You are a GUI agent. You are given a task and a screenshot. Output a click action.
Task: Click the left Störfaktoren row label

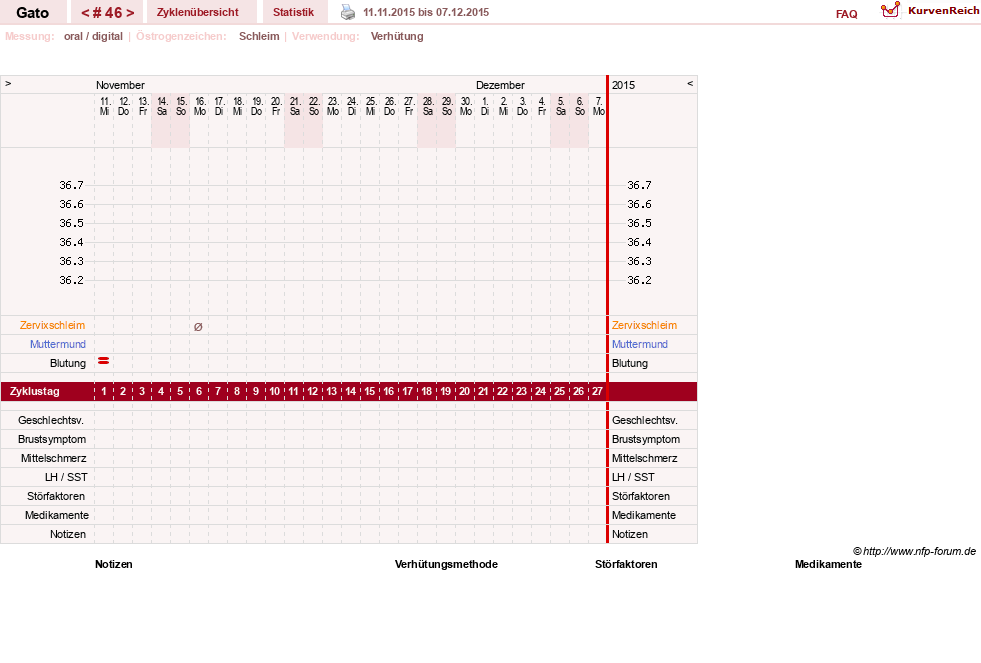point(56,496)
